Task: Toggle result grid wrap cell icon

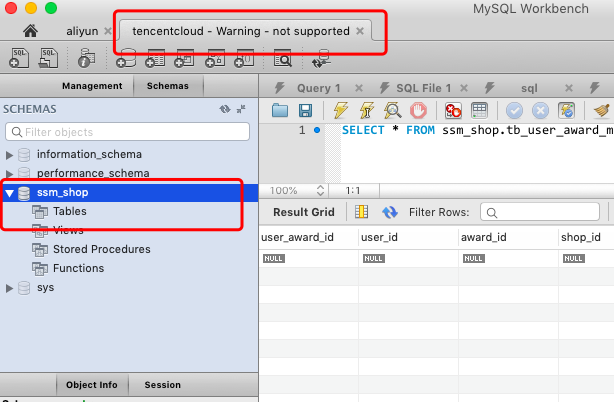Action: click(361, 212)
